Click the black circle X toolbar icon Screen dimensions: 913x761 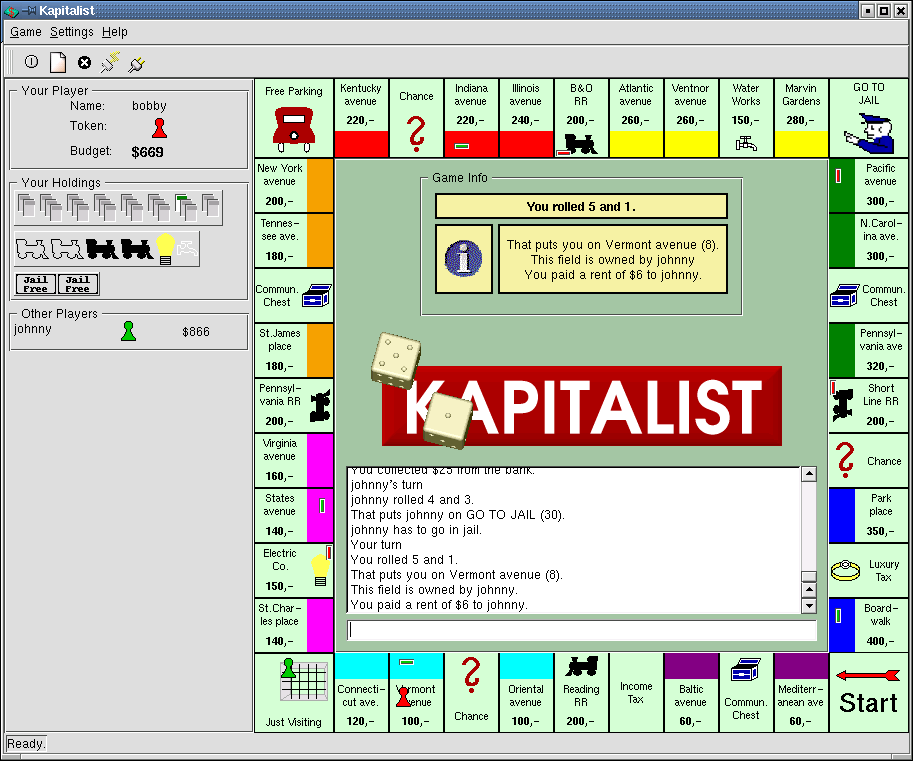(85, 62)
